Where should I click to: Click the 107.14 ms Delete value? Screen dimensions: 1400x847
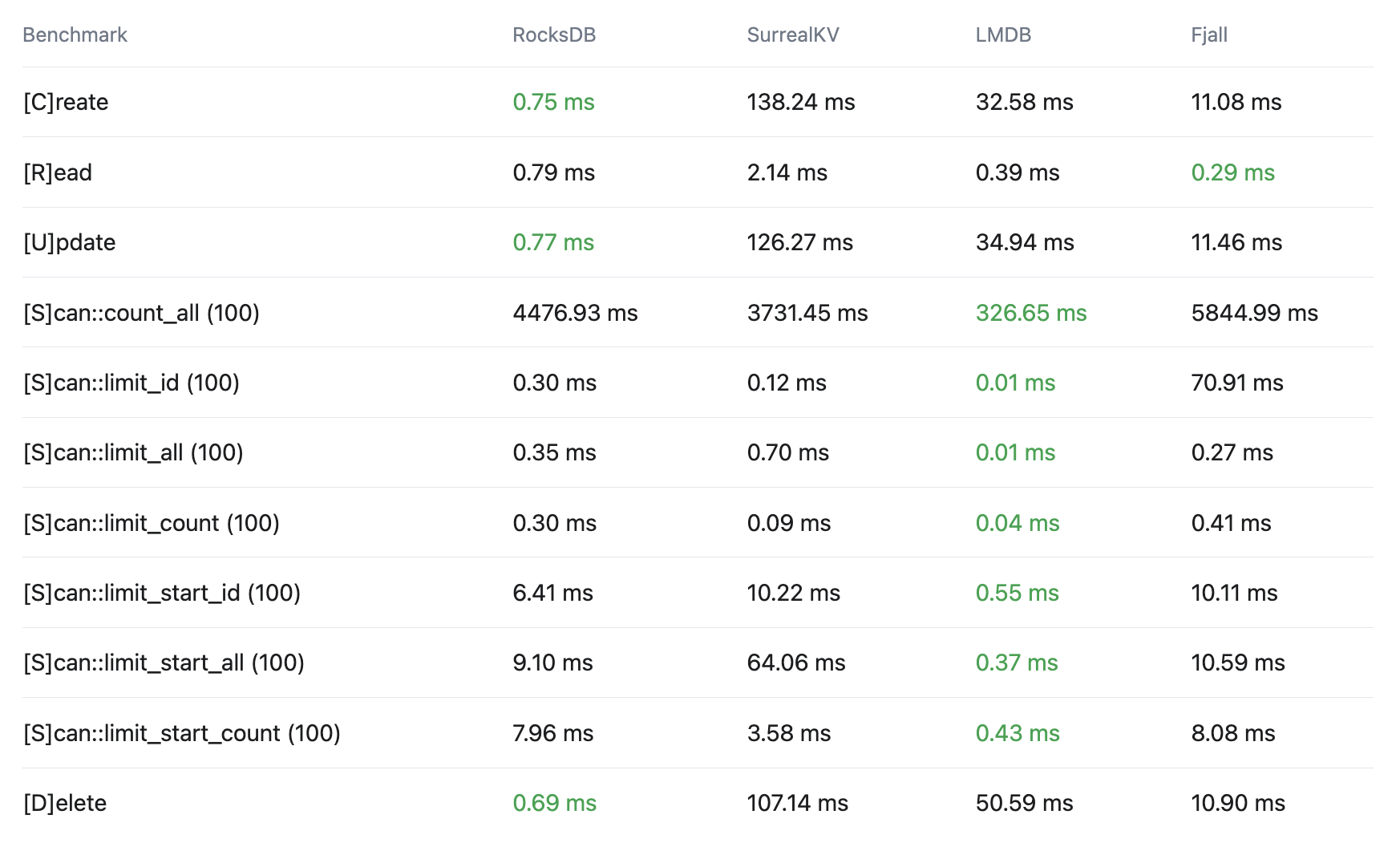point(798,803)
